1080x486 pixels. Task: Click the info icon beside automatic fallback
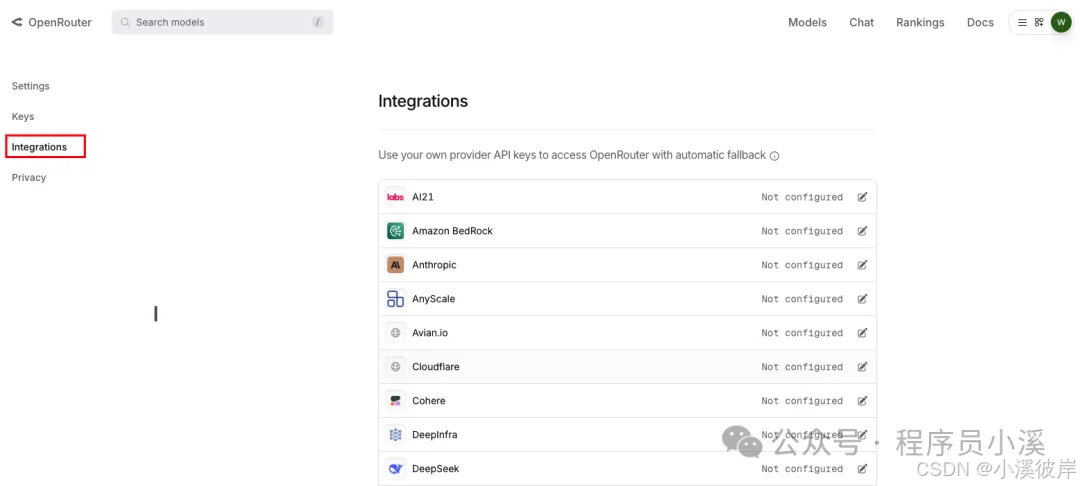(x=774, y=156)
